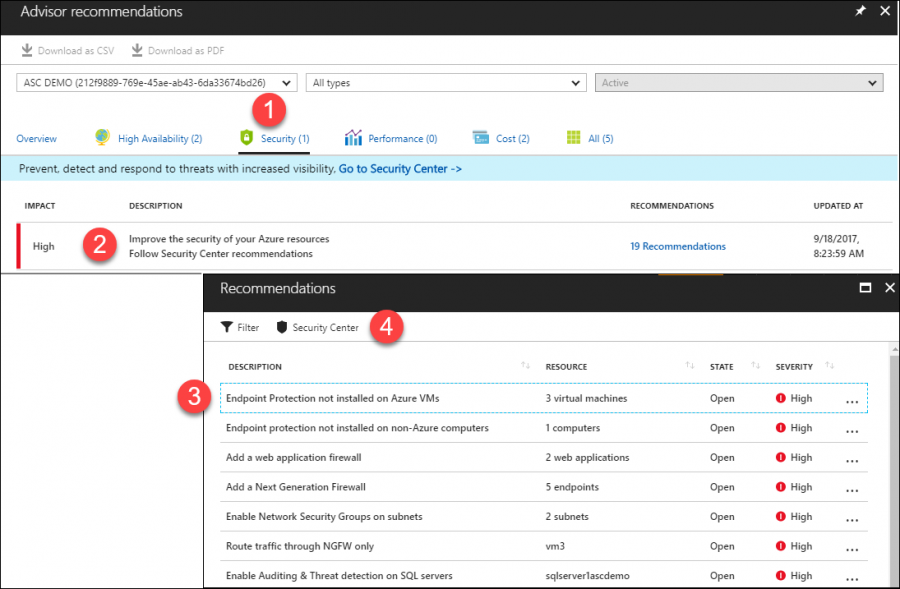900x589 pixels.
Task: Close the Advisor recommendations blade
Action: [885, 11]
